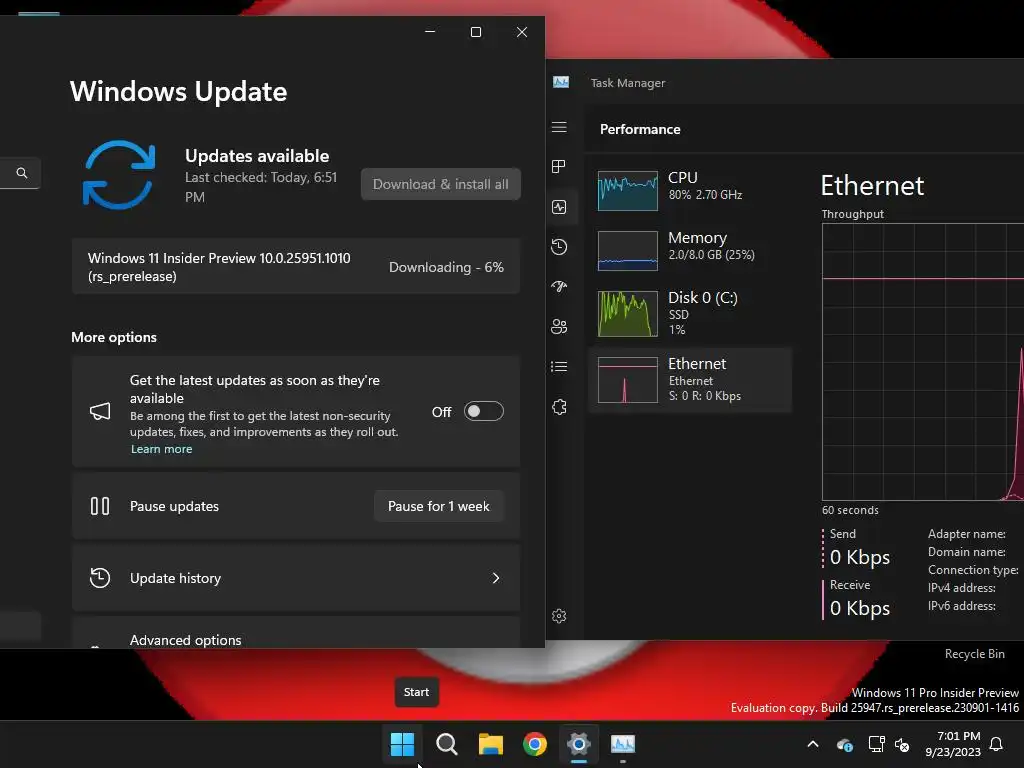
Task: Open taskbar Search magnifier
Action: (447, 744)
